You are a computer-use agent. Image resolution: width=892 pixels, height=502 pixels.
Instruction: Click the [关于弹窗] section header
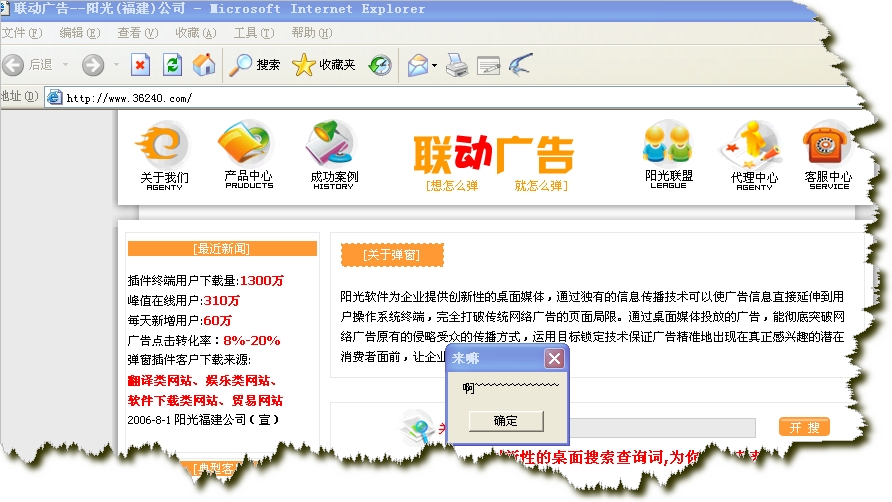392,255
